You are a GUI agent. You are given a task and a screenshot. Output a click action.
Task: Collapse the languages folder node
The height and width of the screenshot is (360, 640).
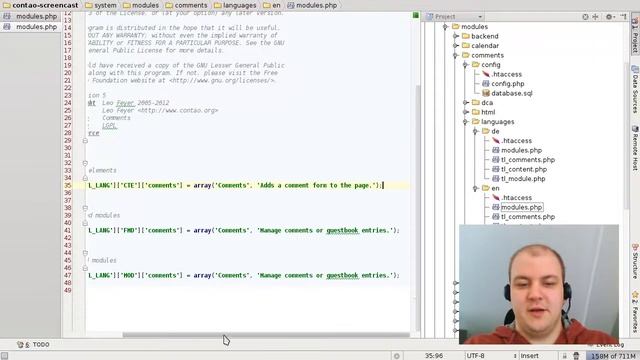(x=466, y=122)
